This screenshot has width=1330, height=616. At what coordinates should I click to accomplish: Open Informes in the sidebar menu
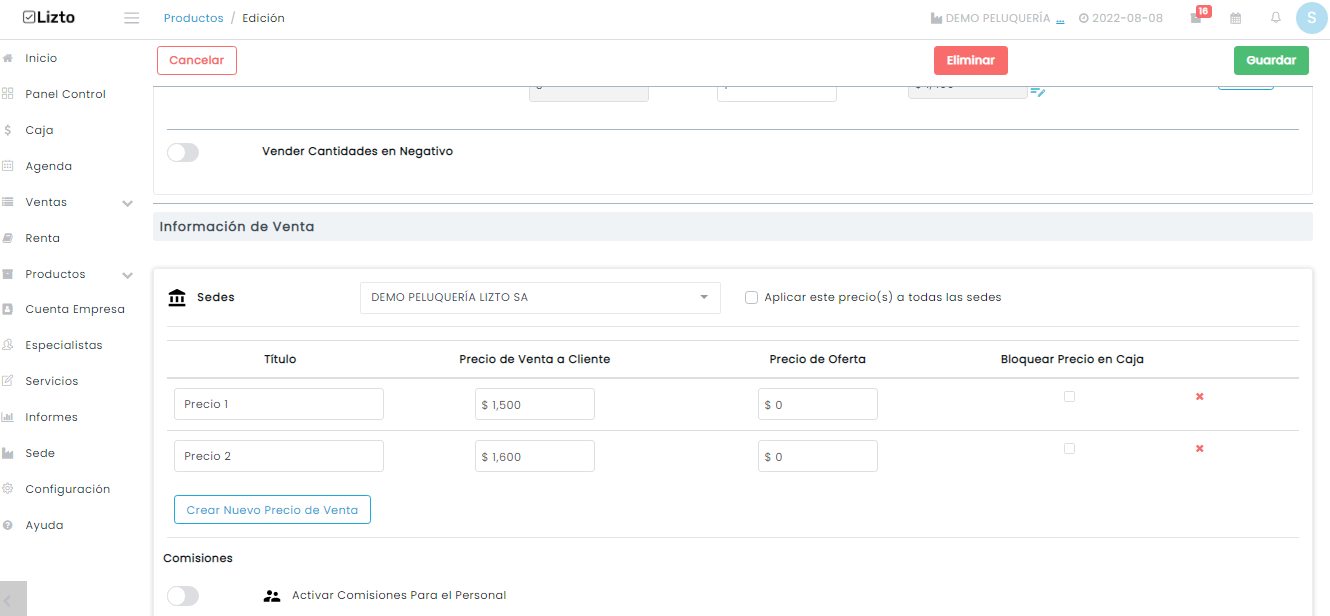tap(51, 417)
